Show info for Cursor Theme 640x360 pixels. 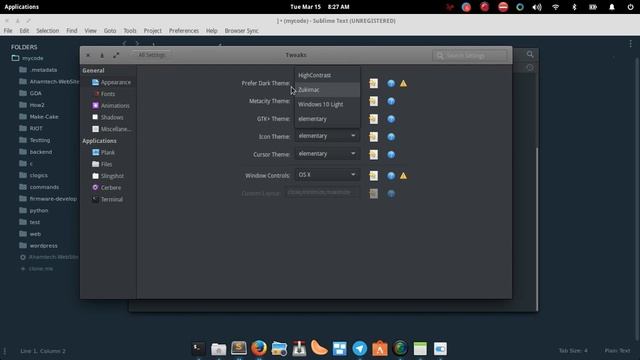(x=391, y=154)
